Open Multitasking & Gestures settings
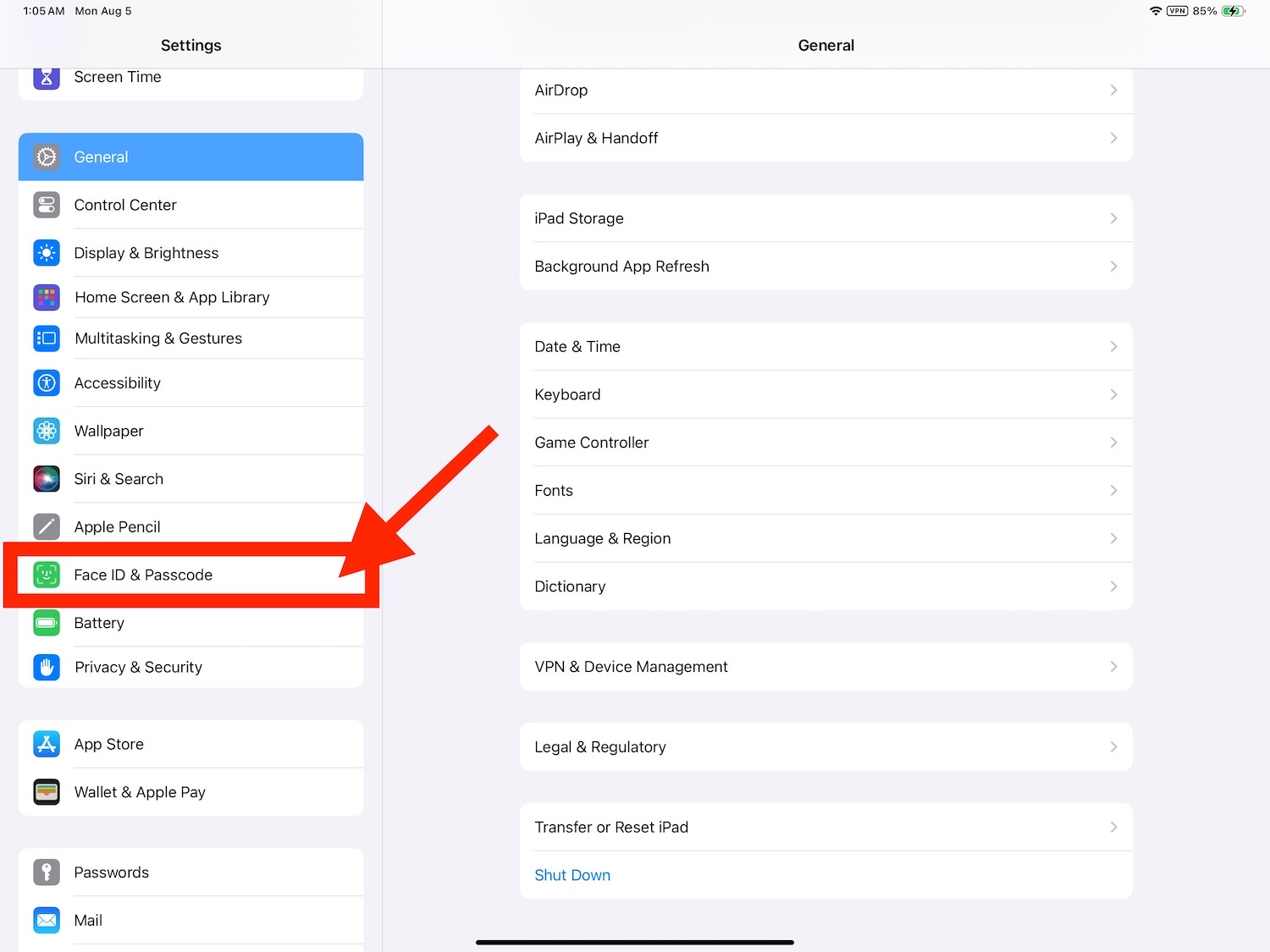Image resolution: width=1270 pixels, height=952 pixels. coord(190,338)
